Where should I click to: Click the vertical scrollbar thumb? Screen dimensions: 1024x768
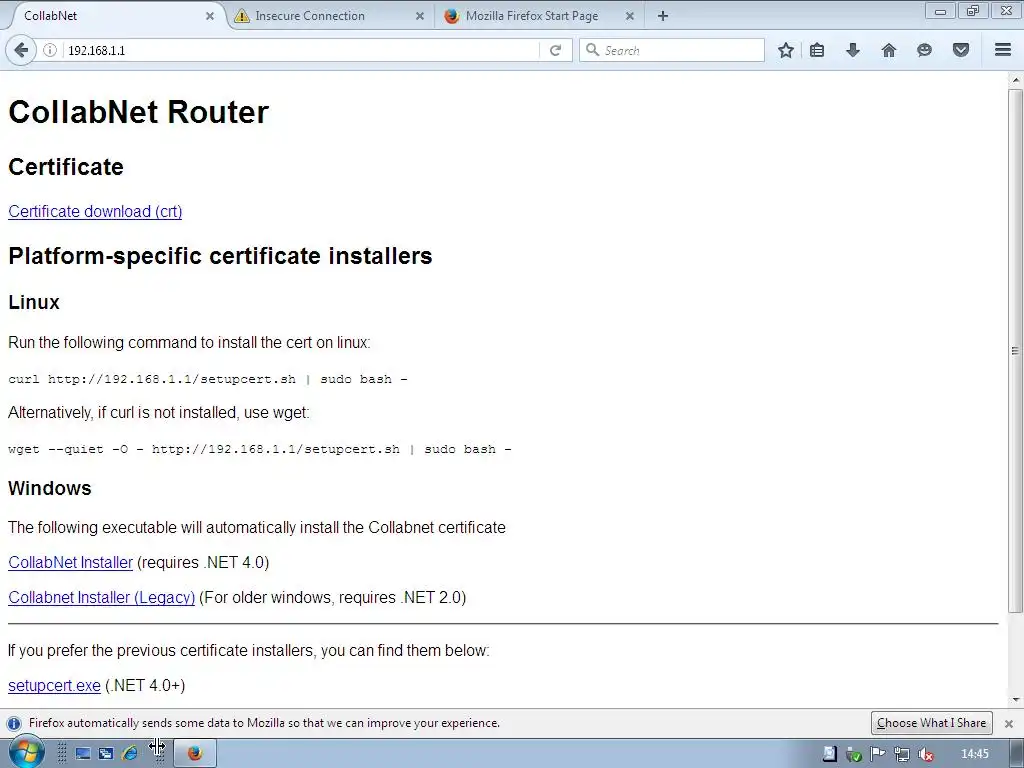[x=1015, y=350]
